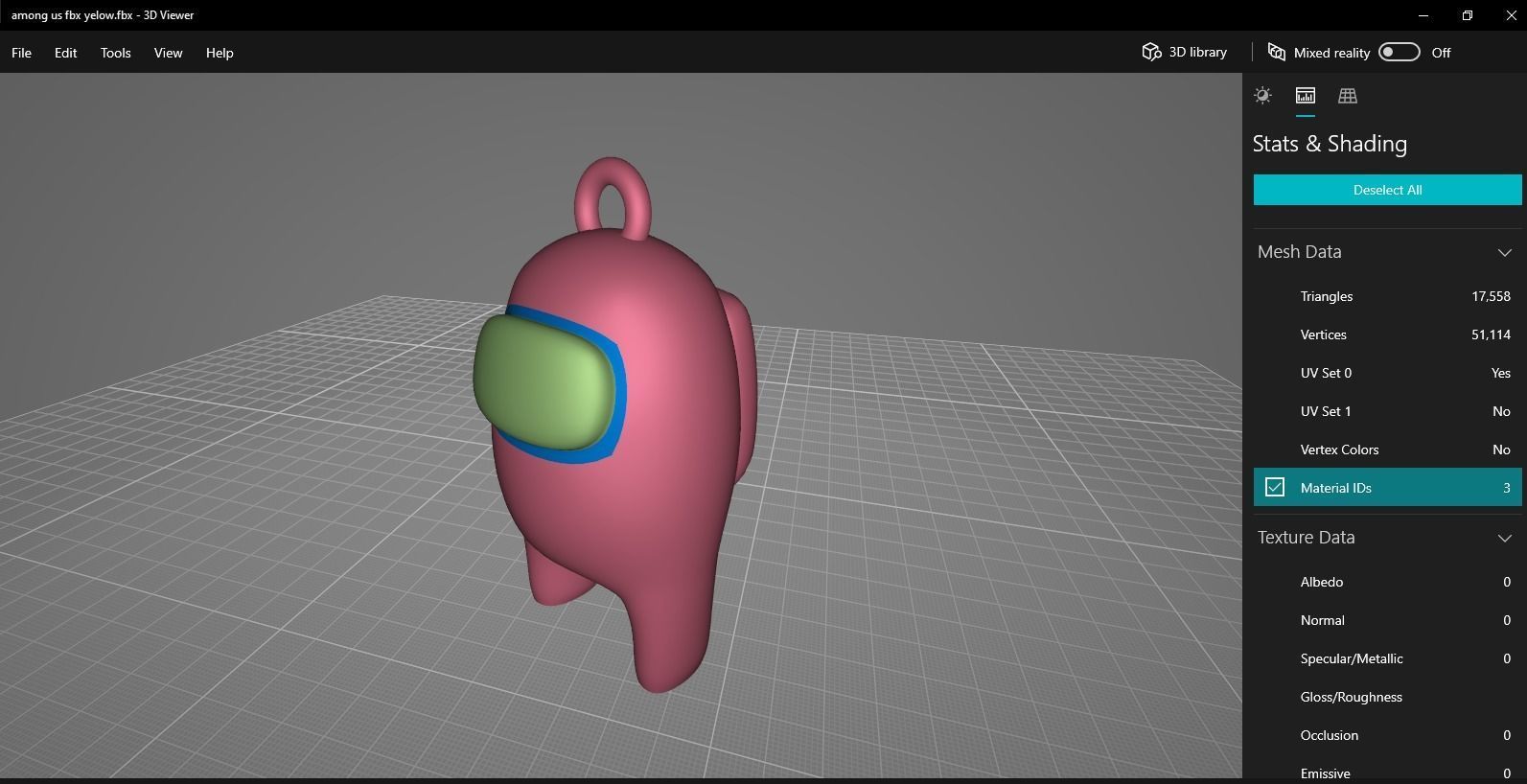Minimize the 3D Viewer window
Image resolution: width=1527 pixels, height=784 pixels.
point(1423,15)
